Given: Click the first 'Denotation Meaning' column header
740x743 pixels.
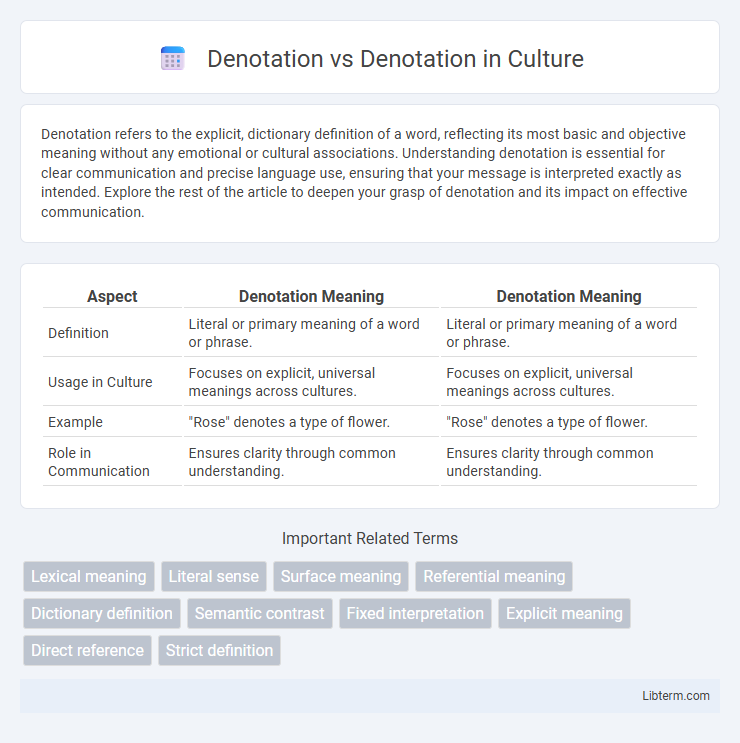Looking at the screenshot, I should point(311,296).
